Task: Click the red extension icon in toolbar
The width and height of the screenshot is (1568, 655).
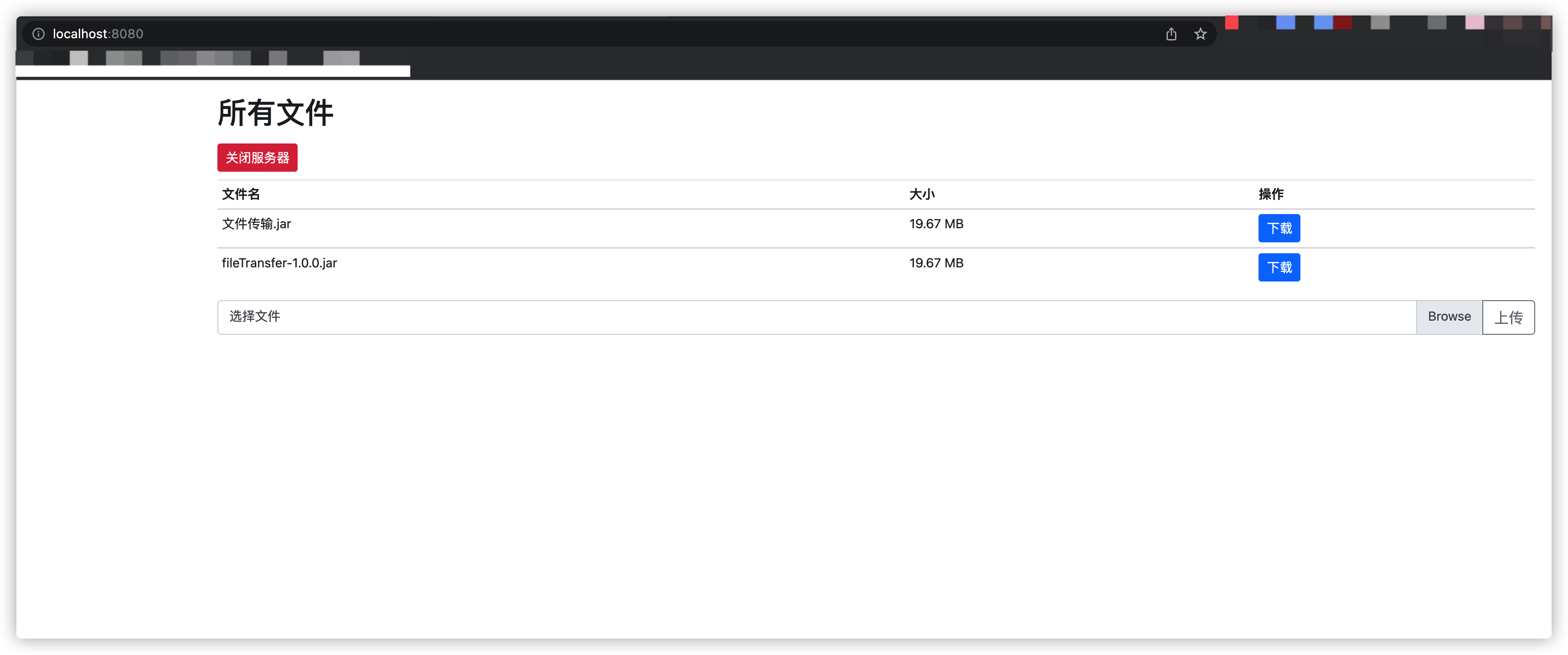Action: (1232, 23)
